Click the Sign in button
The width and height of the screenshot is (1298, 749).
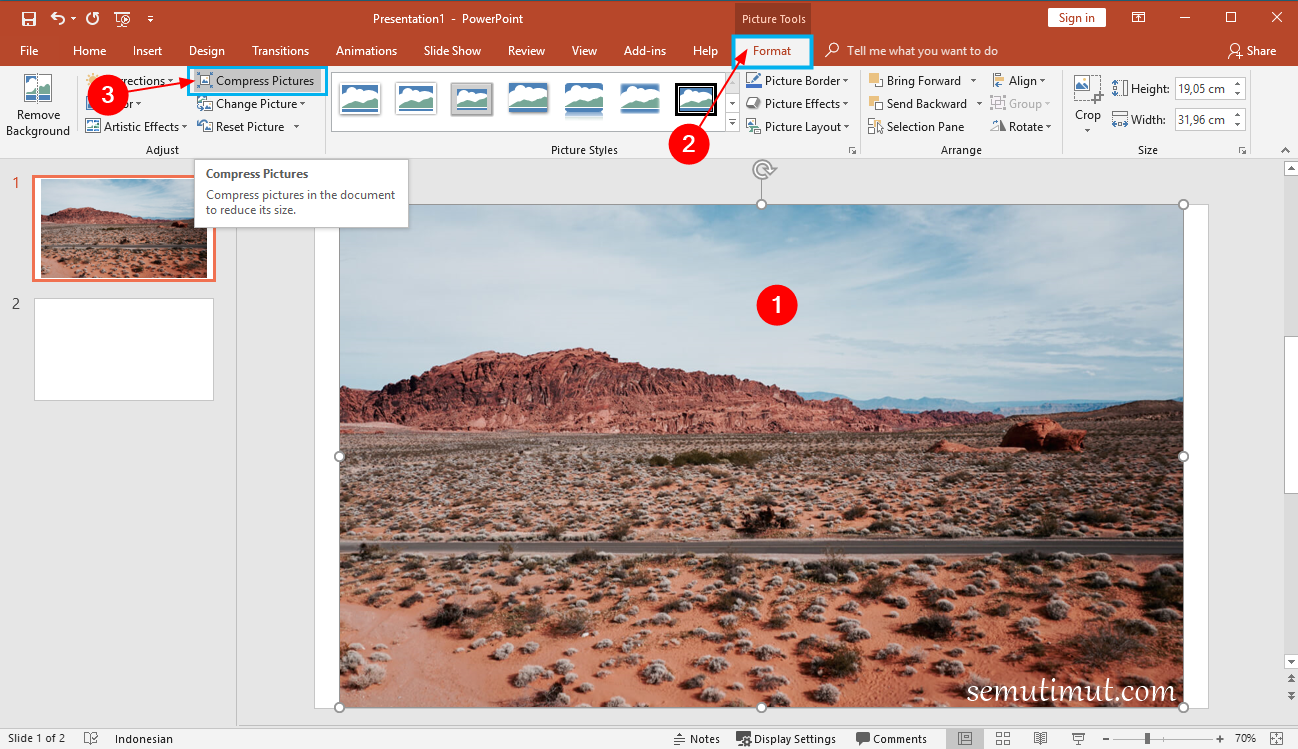pos(1076,18)
